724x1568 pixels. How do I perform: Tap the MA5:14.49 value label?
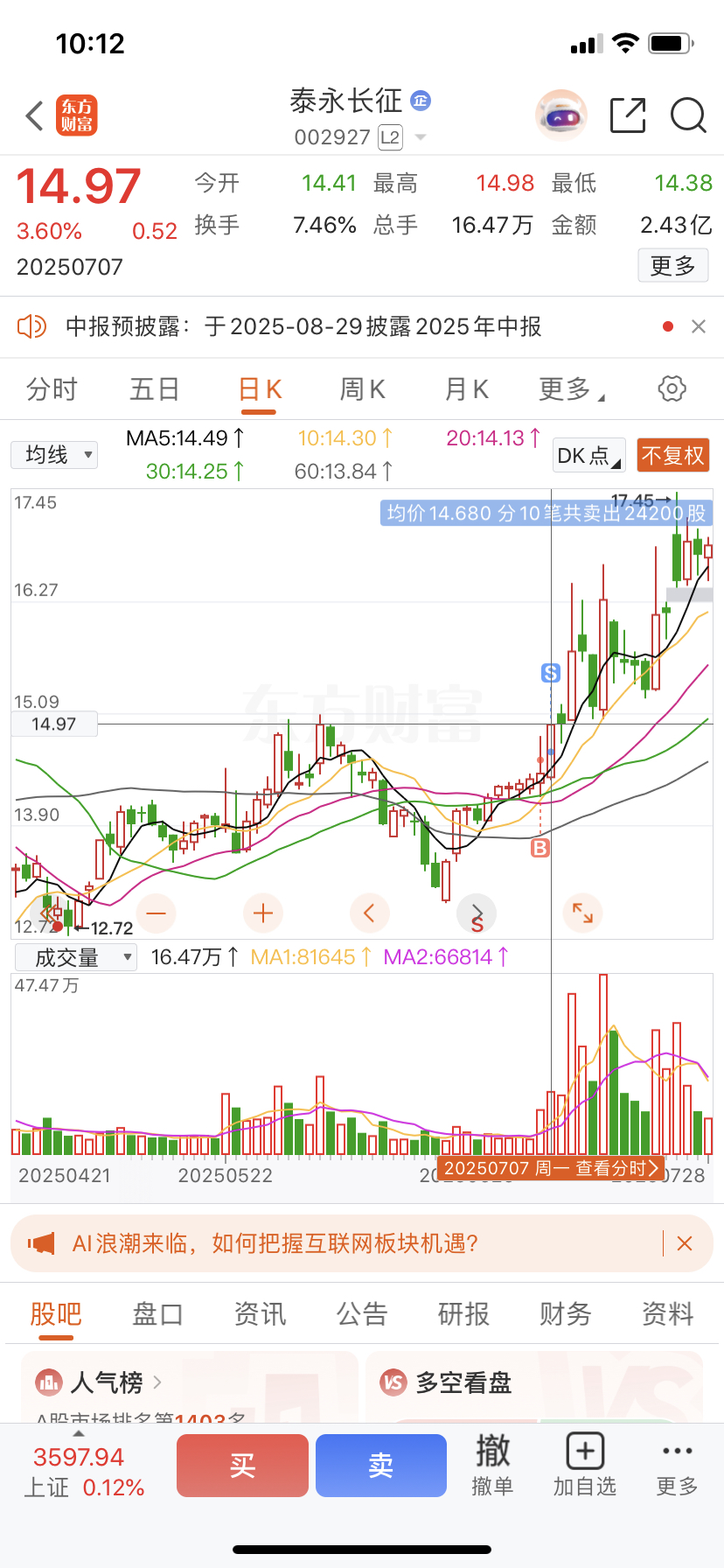[x=186, y=438]
